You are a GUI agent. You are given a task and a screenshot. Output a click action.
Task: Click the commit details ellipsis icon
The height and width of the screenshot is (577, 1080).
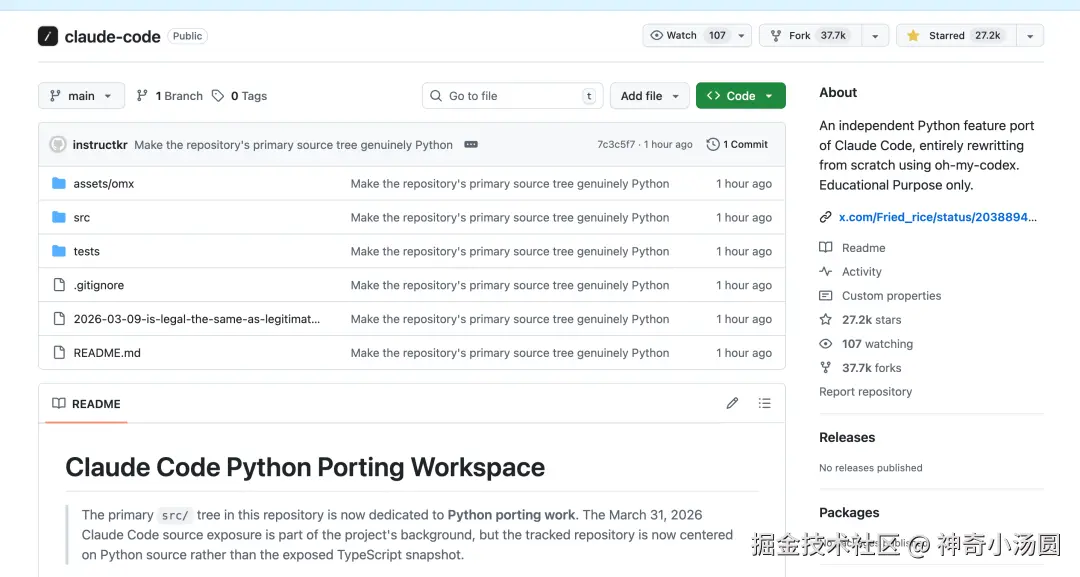[x=471, y=145]
